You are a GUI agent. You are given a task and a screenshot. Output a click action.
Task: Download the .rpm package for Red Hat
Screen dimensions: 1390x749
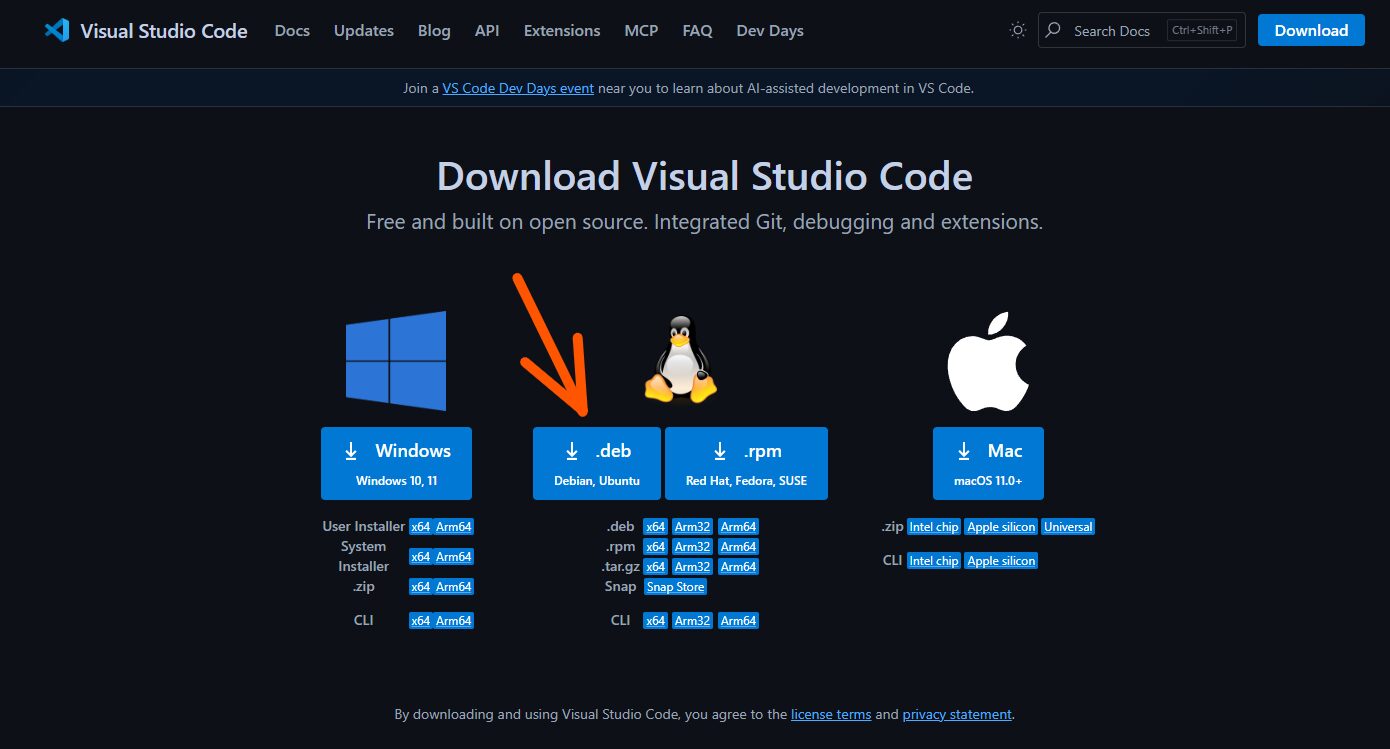point(746,463)
